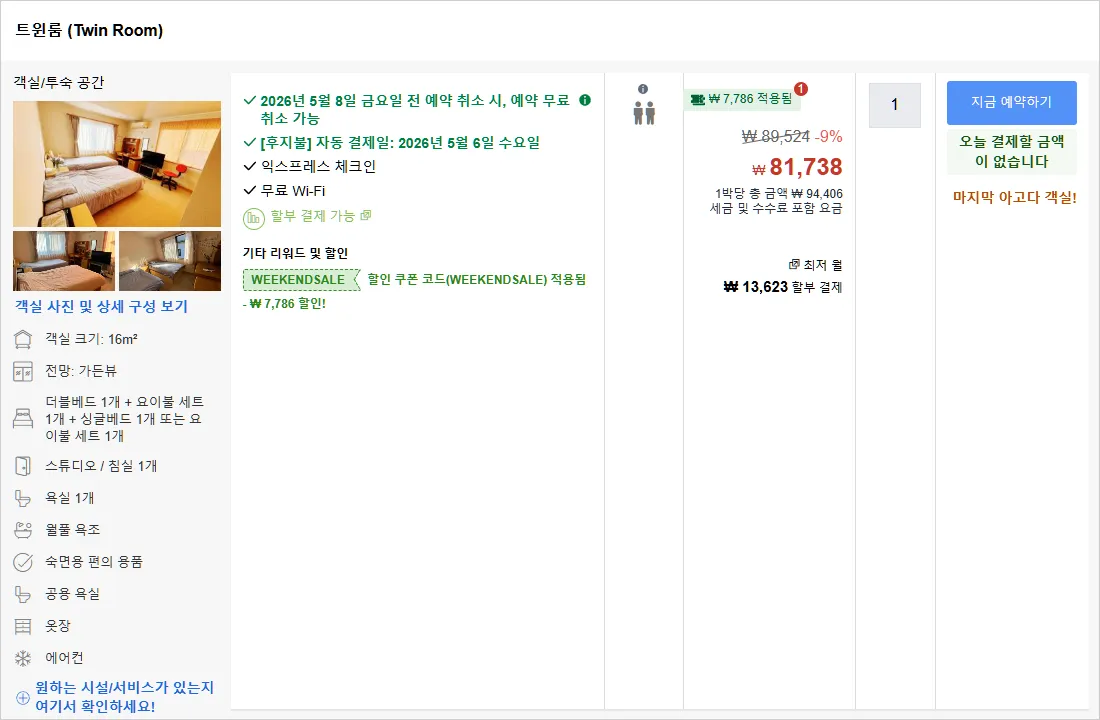
Task: Click the garden view window icon
Action: (23, 371)
